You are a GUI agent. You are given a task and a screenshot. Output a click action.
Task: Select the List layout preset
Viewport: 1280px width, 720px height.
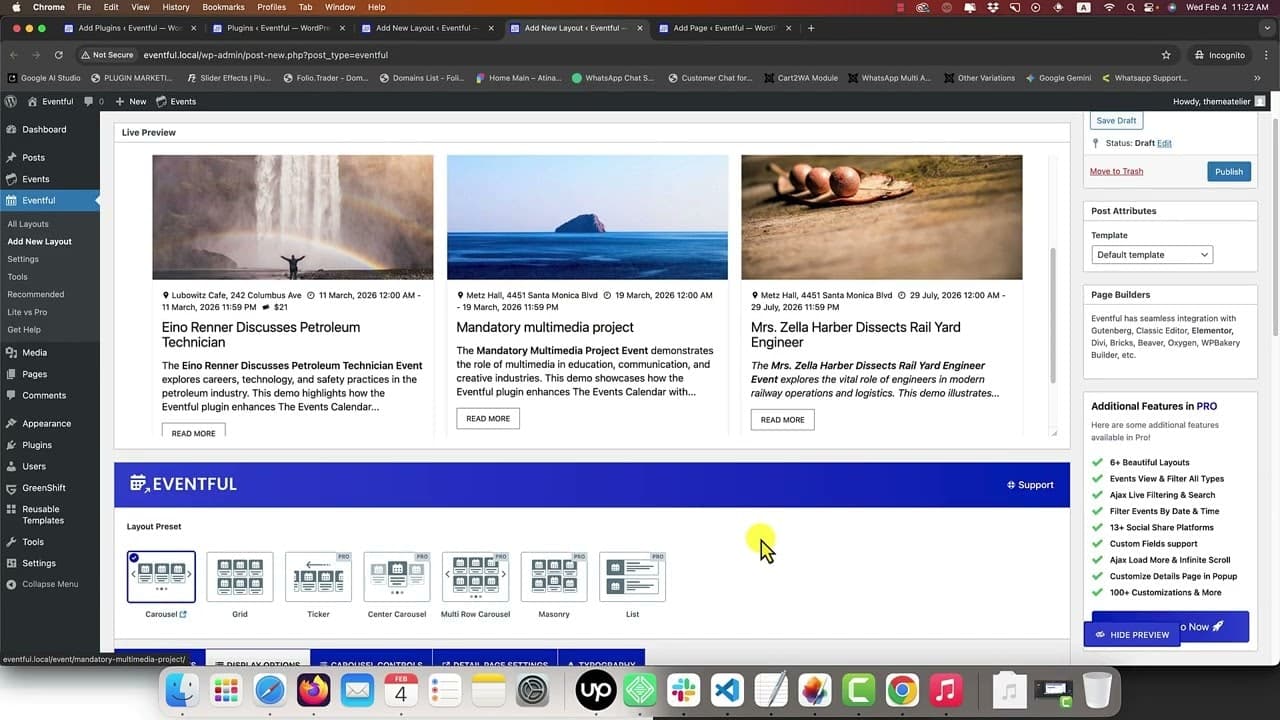point(632,577)
